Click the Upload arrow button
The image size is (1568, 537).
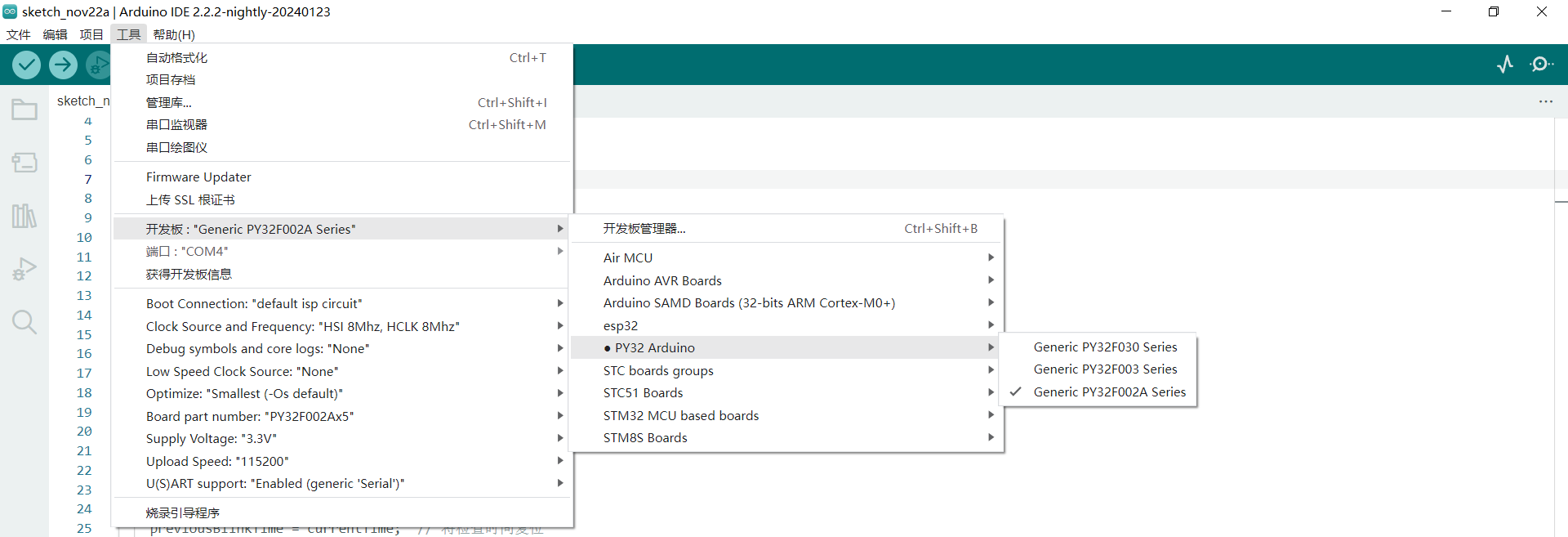pyautogui.click(x=63, y=65)
